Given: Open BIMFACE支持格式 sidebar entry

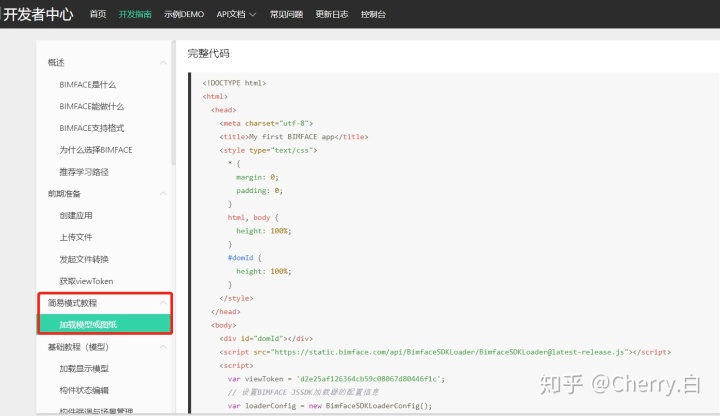Looking at the screenshot, I should (x=92, y=128).
